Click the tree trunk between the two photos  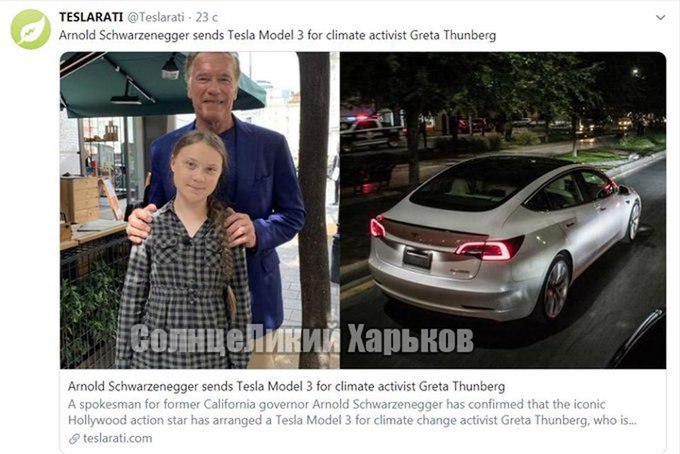314,210
